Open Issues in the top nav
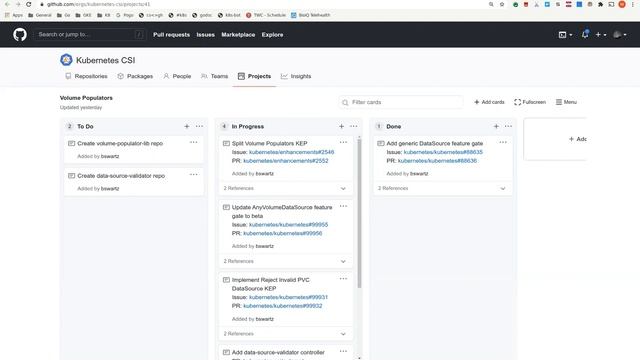The width and height of the screenshot is (640, 360). [x=205, y=35]
